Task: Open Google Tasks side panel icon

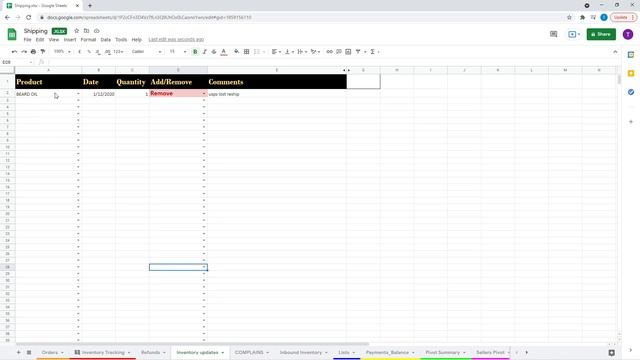Action: 631,92
